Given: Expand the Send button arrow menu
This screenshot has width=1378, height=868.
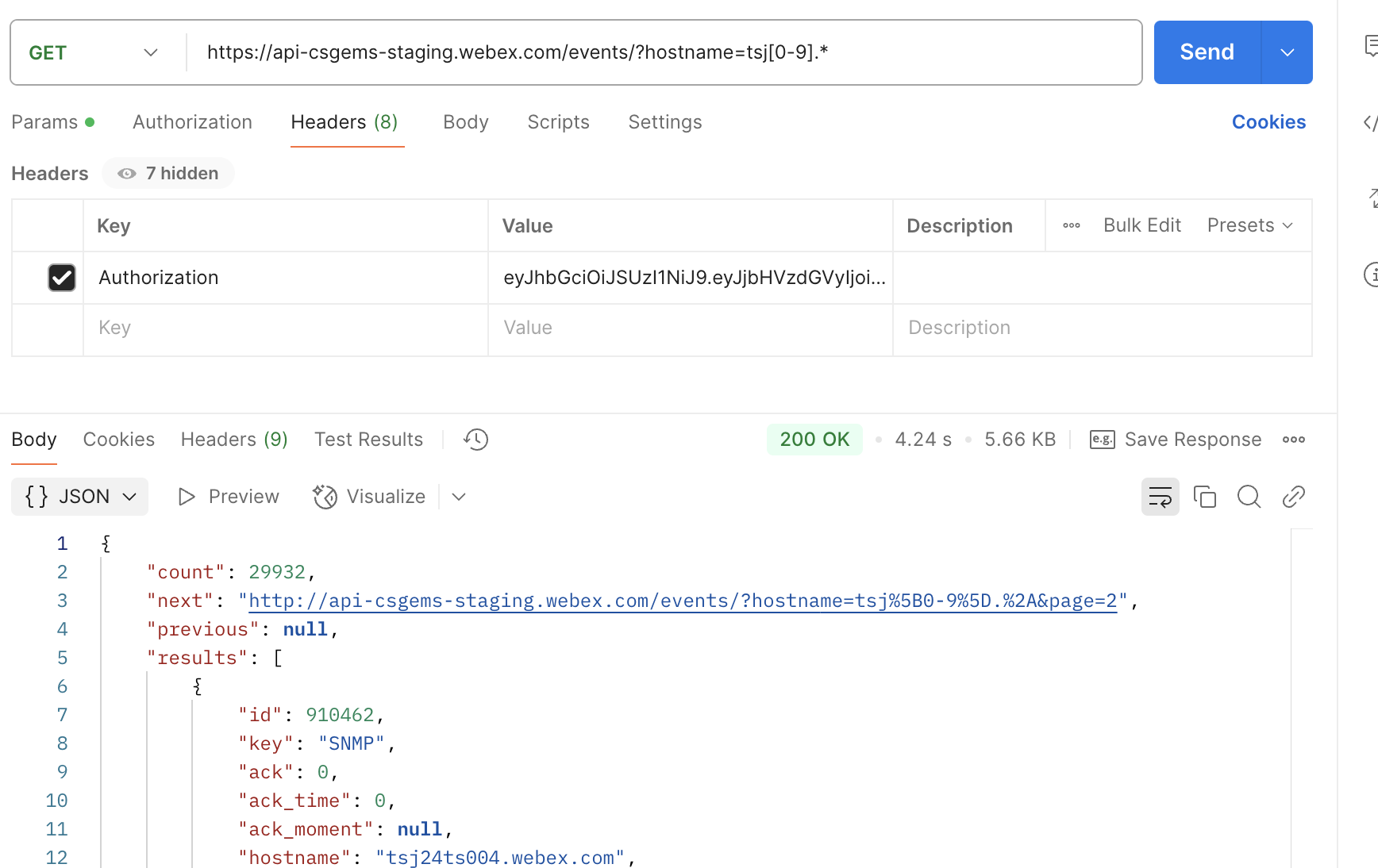Looking at the screenshot, I should 1287,52.
